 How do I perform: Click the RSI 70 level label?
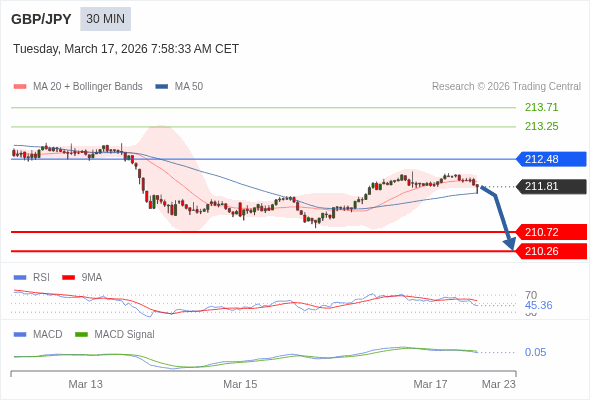(x=531, y=295)
